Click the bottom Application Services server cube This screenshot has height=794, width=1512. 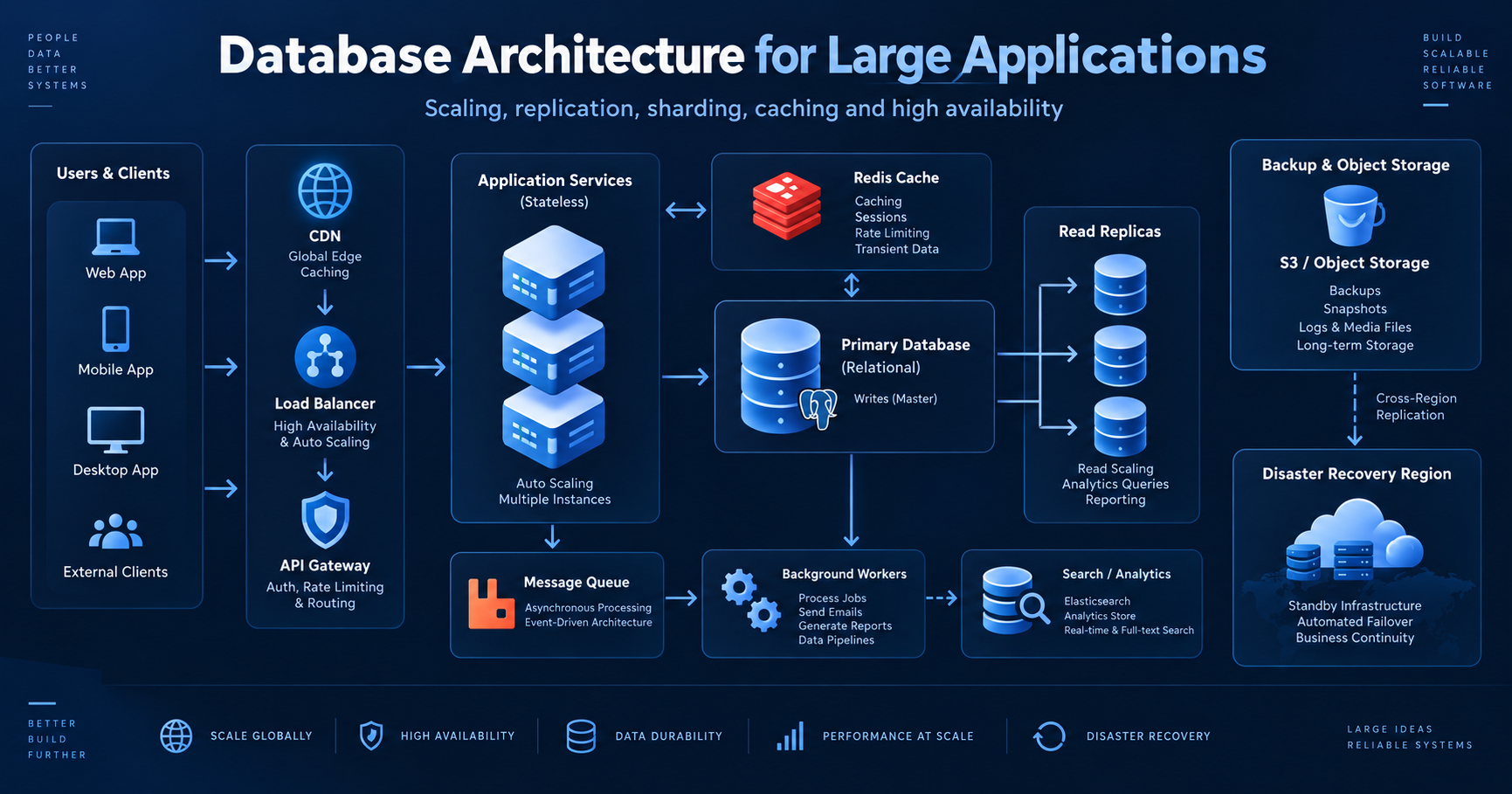pos(553,428)
